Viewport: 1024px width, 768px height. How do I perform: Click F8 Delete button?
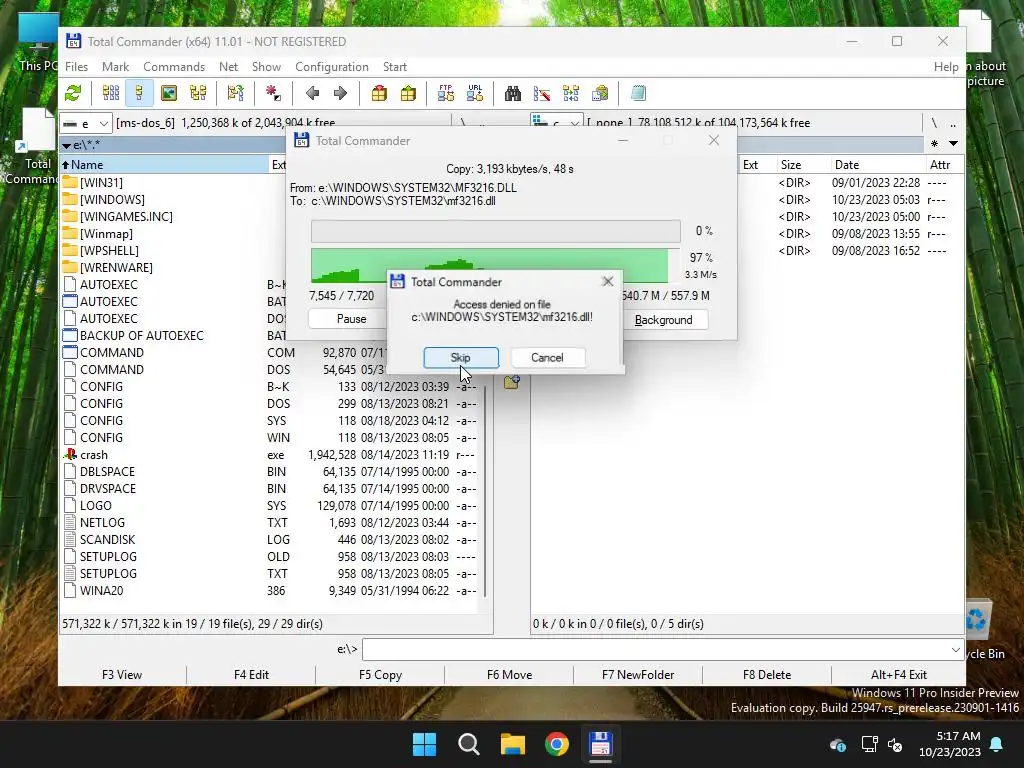[x=767, y=675]
